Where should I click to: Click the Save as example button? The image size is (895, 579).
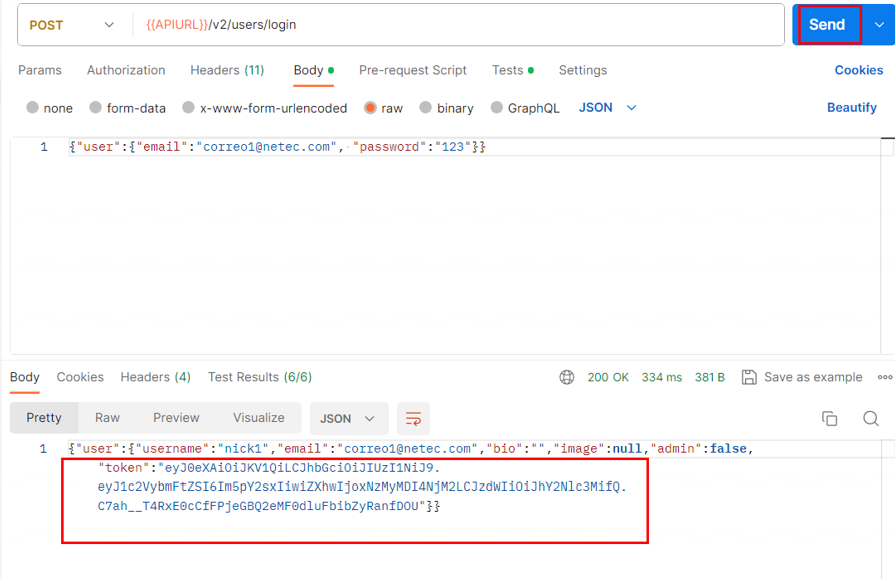point(802,377)
